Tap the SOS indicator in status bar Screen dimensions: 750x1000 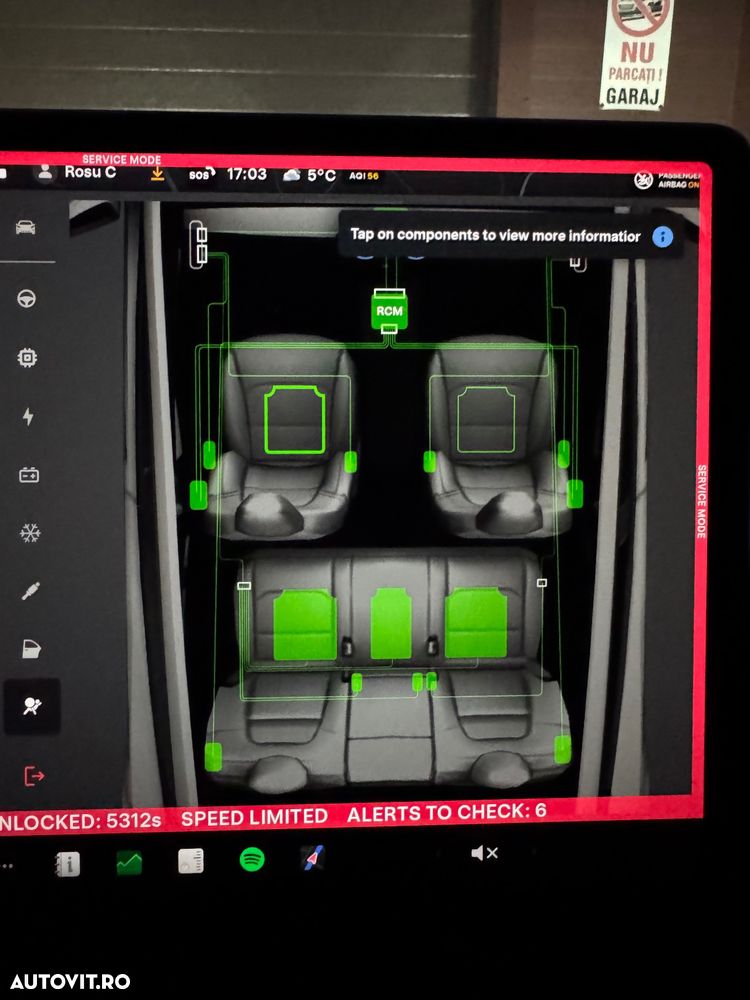[x=202, y=174]
